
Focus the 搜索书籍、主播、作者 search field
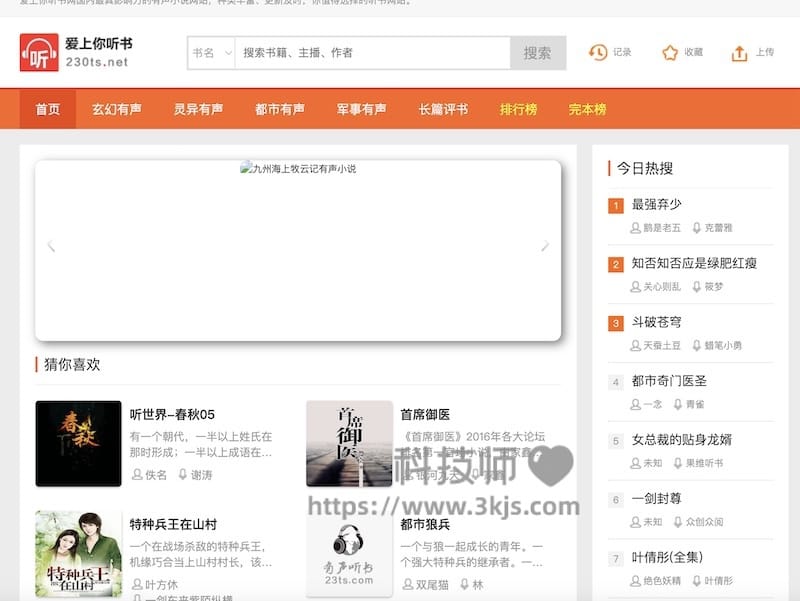pos(372,53)
